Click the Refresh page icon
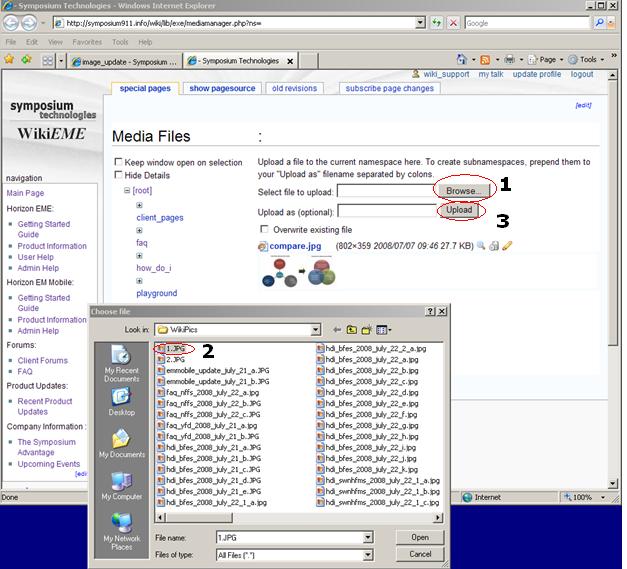627x569 pixels. [x=436, y=23]
